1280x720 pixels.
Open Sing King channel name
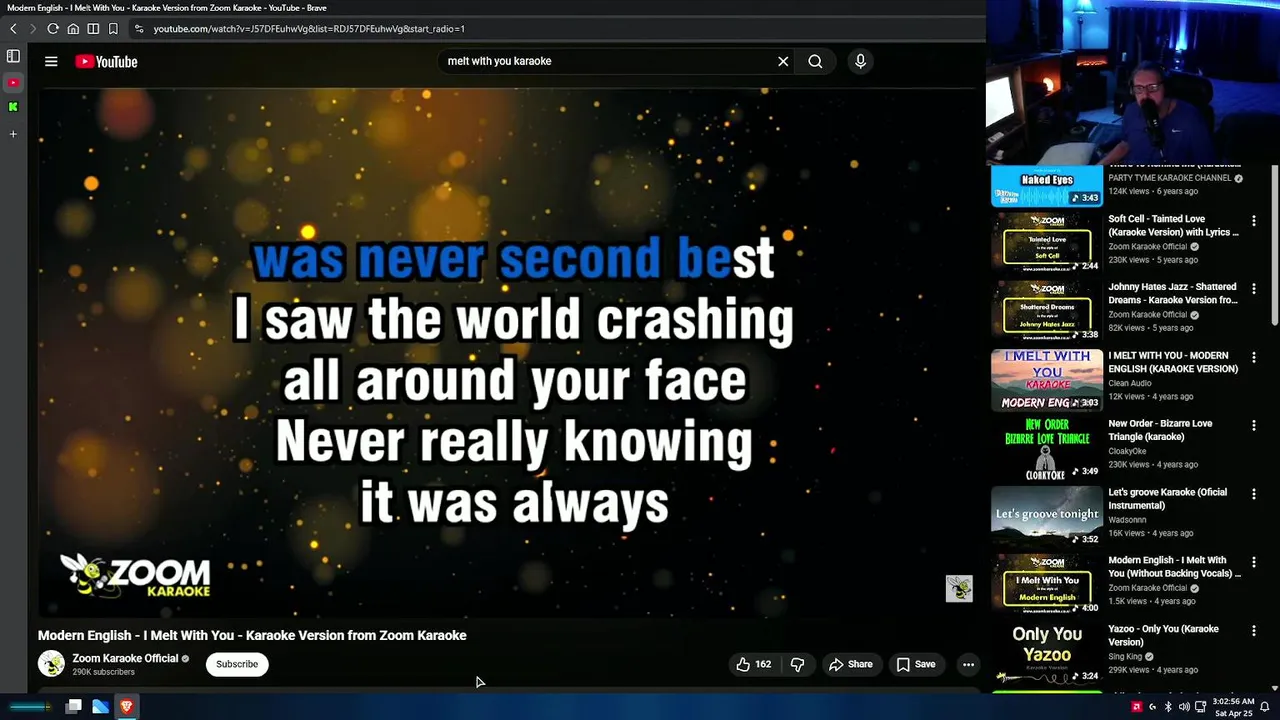(x=1125, y=656)
